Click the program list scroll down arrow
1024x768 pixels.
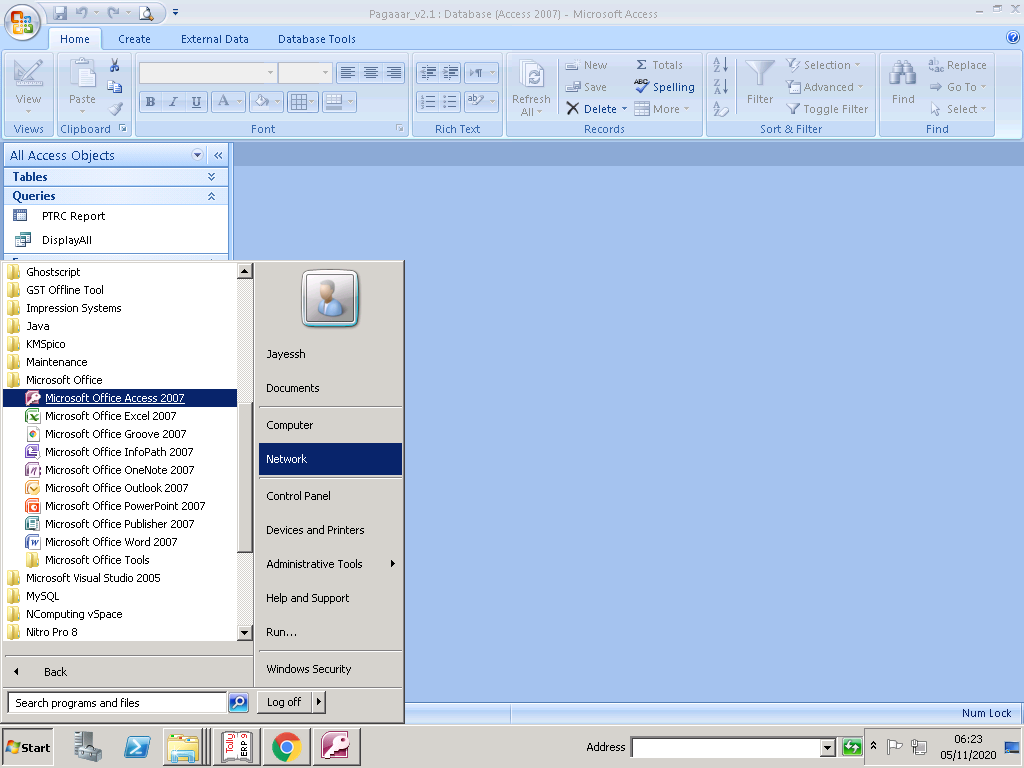click(244, 632)
